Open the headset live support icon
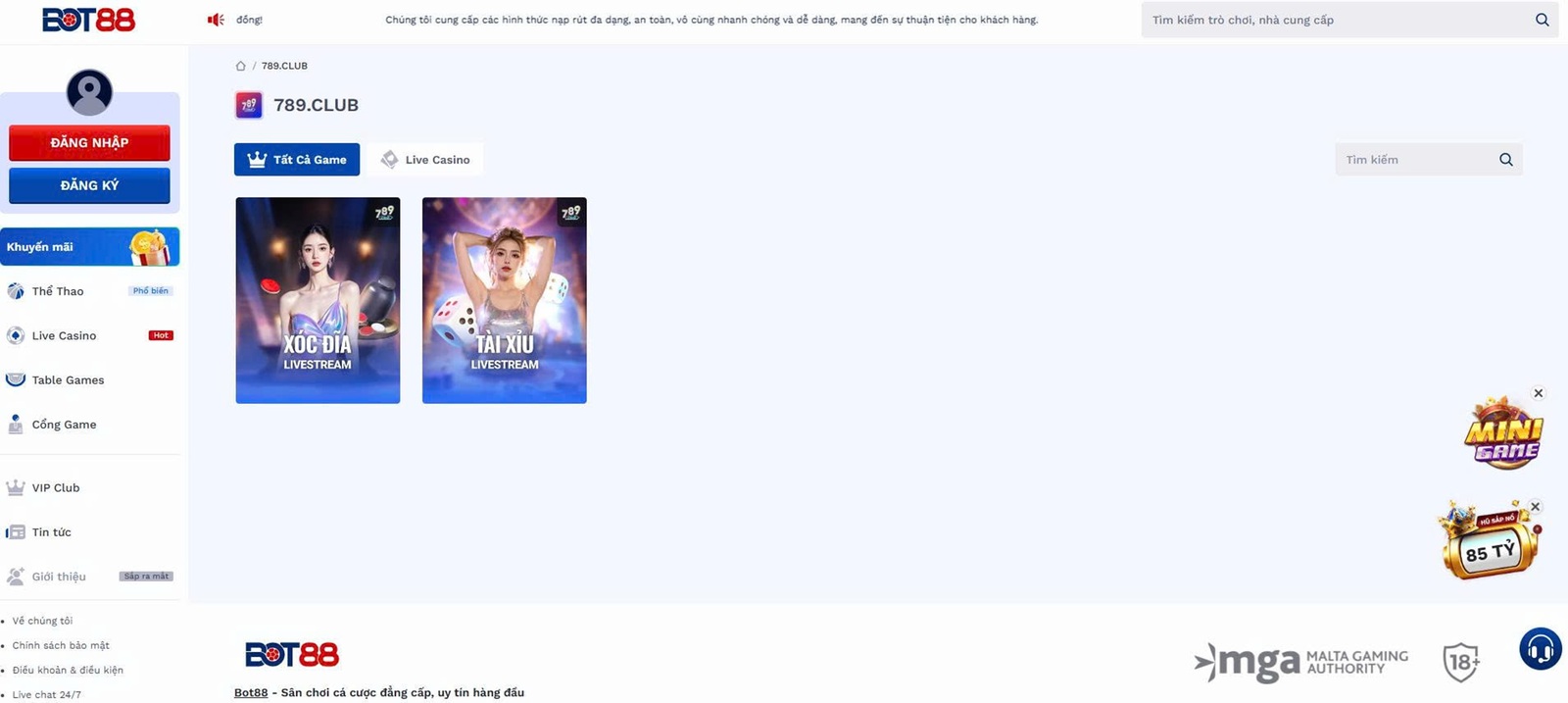The image size is (1568, 703). point(1540,649)
